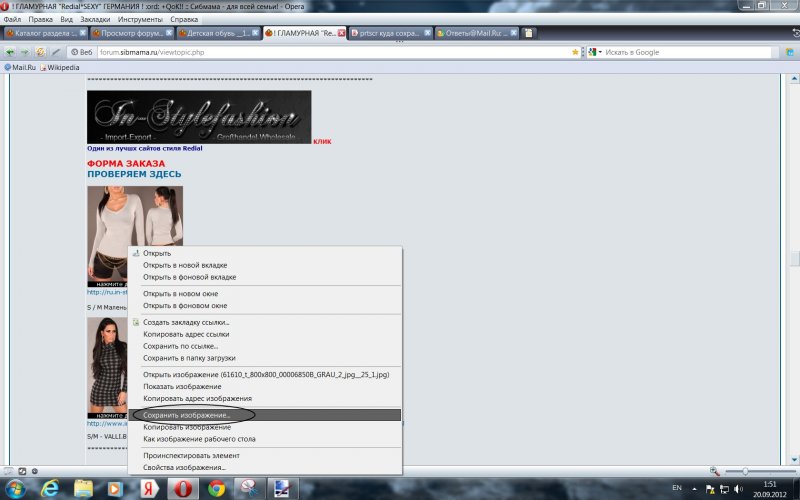Launch Internet Explorer from the taskbar
The height and width of the screenshot is (500, 800).
point(49,489)
